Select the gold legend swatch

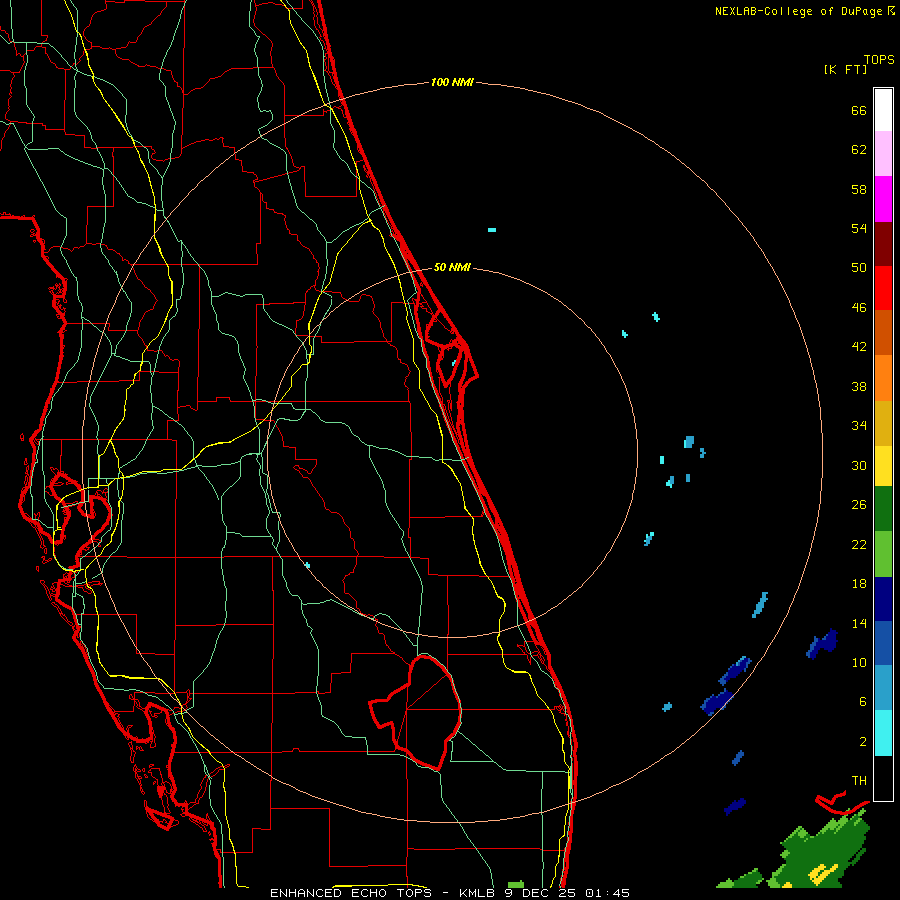click(x=883, y=424)
